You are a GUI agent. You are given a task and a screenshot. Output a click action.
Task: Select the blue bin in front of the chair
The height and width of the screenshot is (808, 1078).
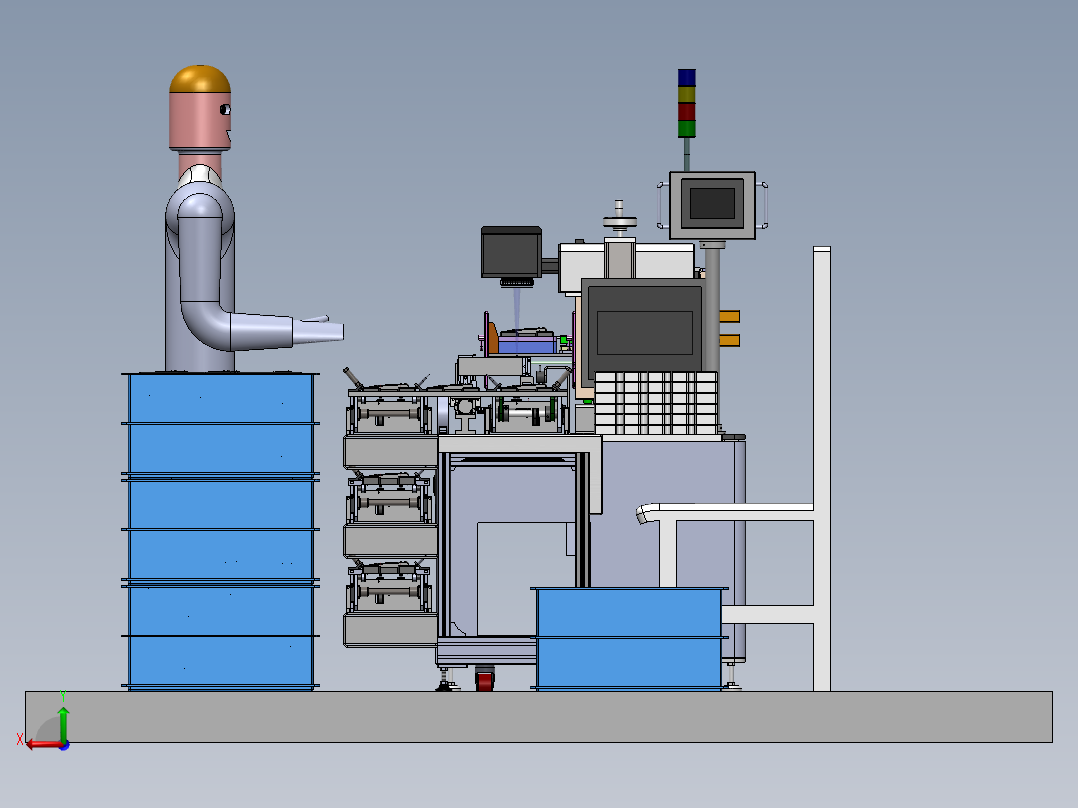[629, 638]
